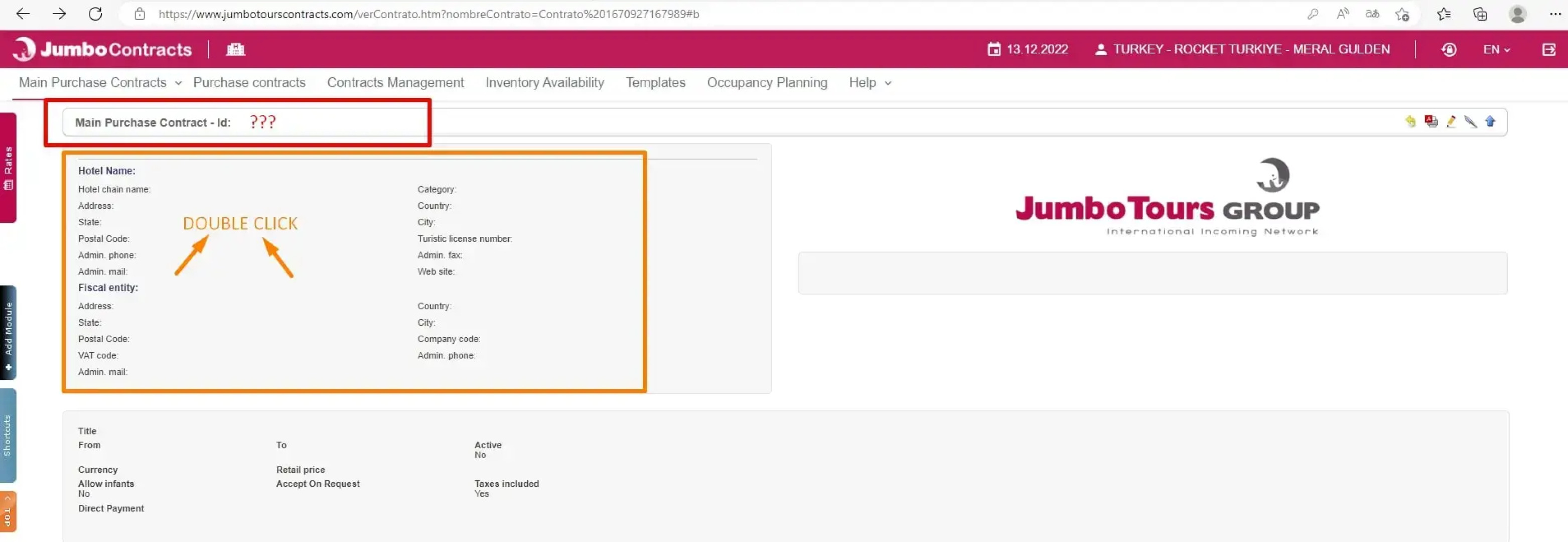This screenshot has width=1568, height=542.
Task: Click the blue upload arrow icon
Action: pos(1490,122)
